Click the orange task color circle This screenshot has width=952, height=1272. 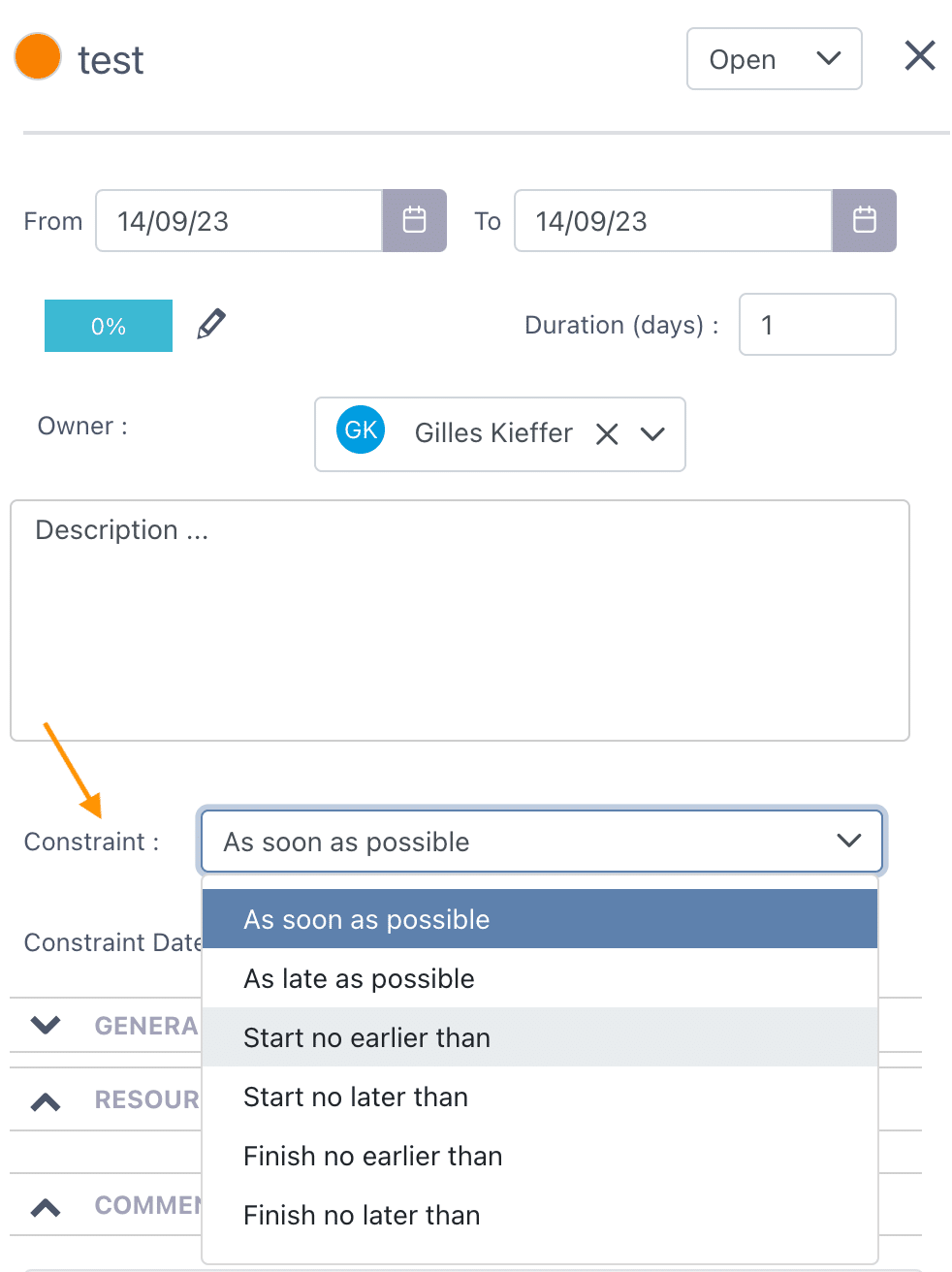(x=39, y=56)
